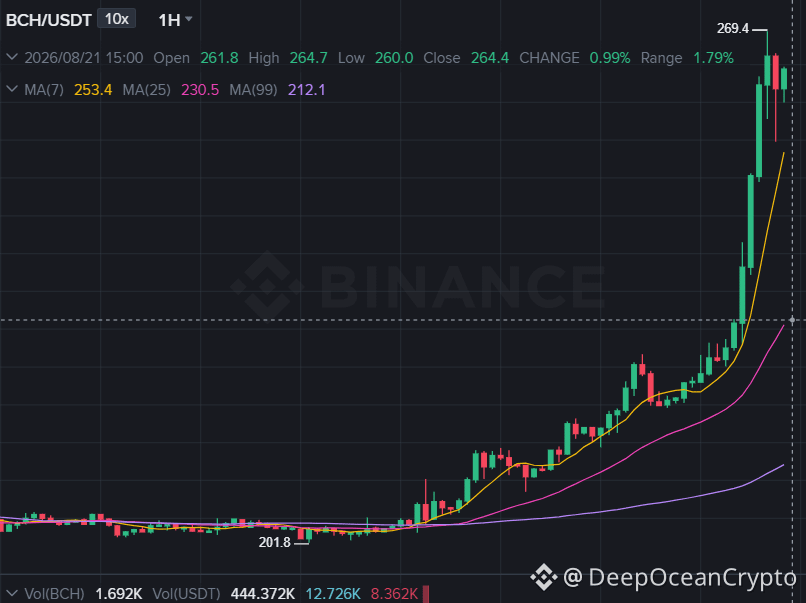Click the Close value 264.4

[x=490, y=58]
